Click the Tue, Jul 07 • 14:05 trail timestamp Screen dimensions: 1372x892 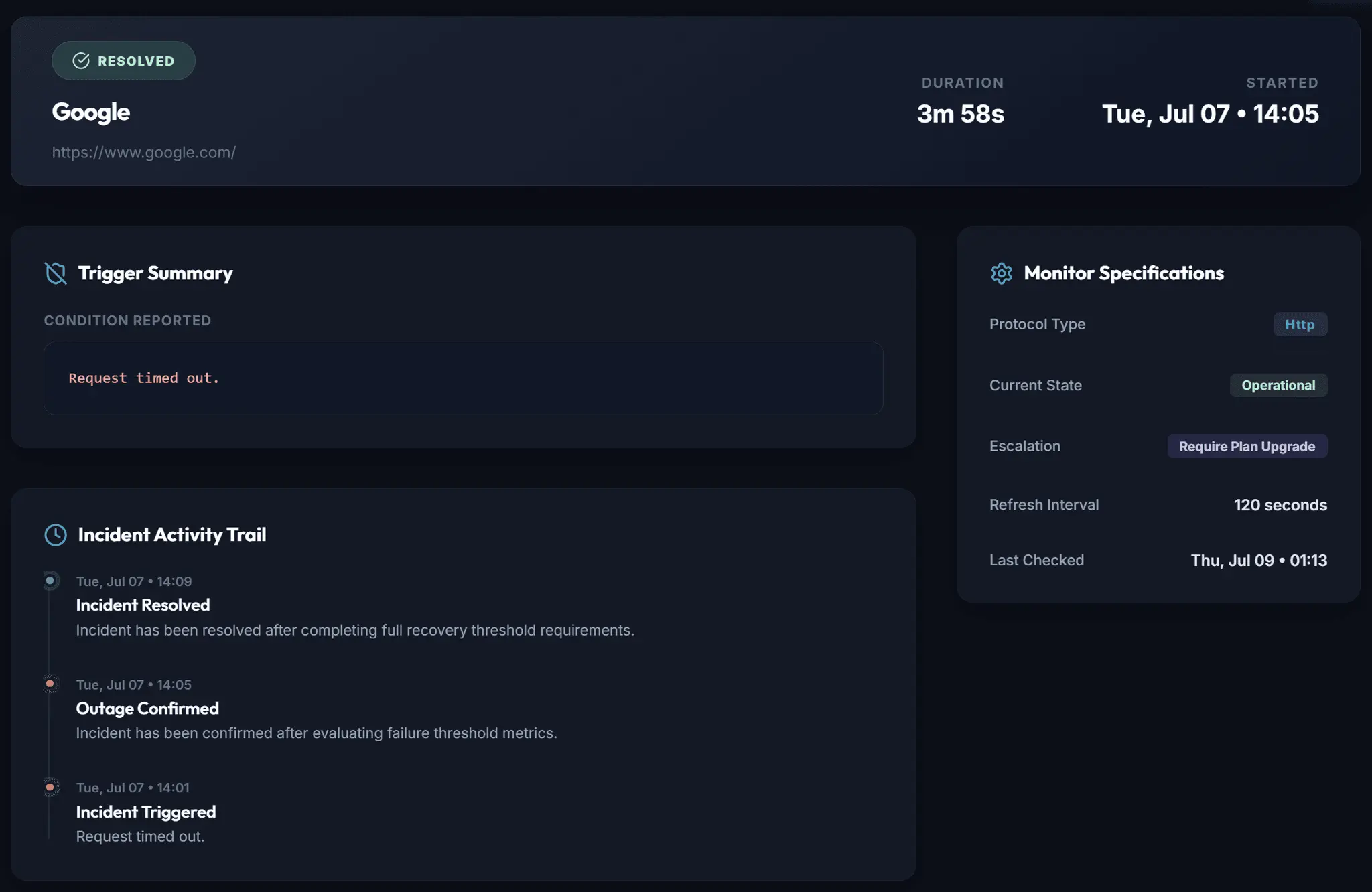pos(134,684)
